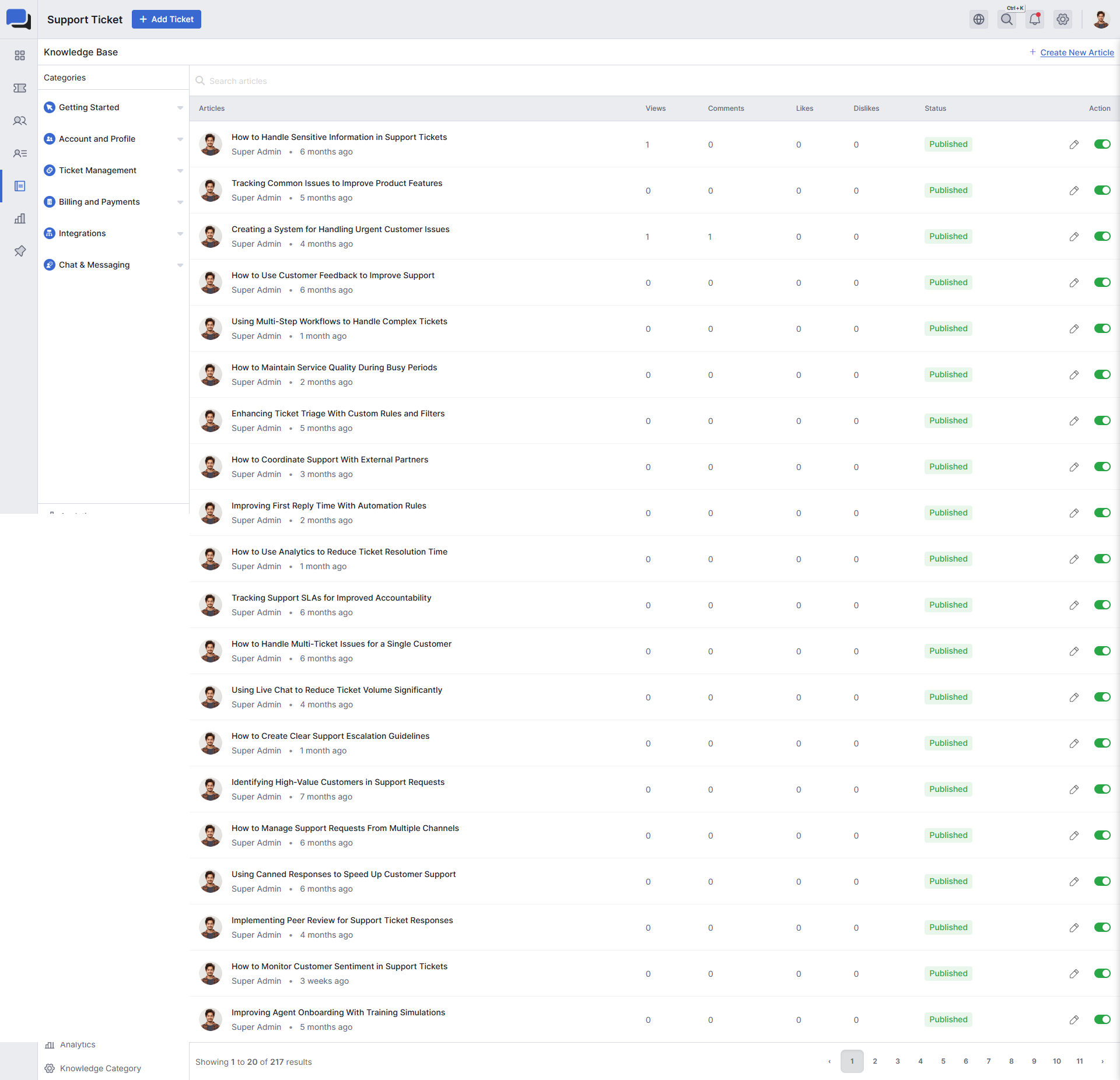Edit 'Tracking Common Issues' article with pencil icon
The width and height of the screenshot is (1120, 1080).
pyautogui.click(x=1074, y=191)
